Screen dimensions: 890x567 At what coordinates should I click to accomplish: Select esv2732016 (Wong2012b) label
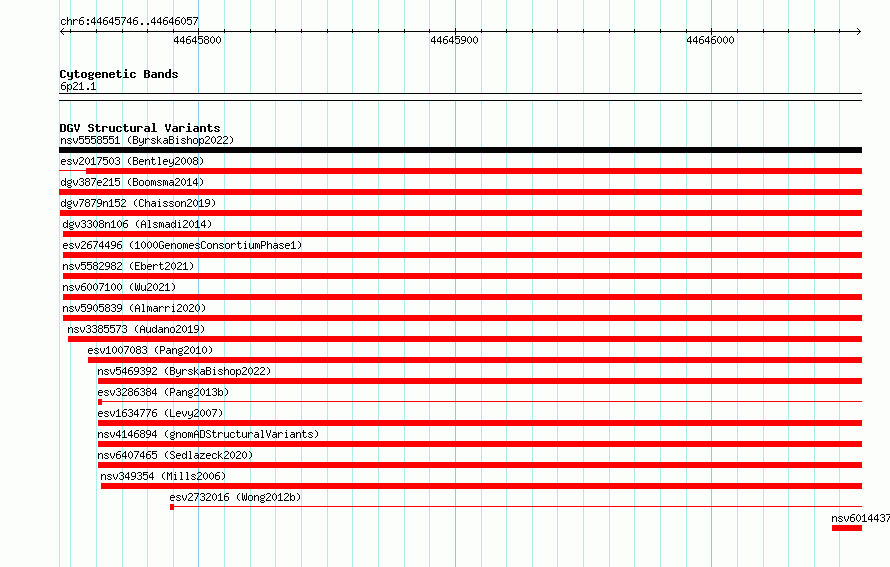pos(235,497)
